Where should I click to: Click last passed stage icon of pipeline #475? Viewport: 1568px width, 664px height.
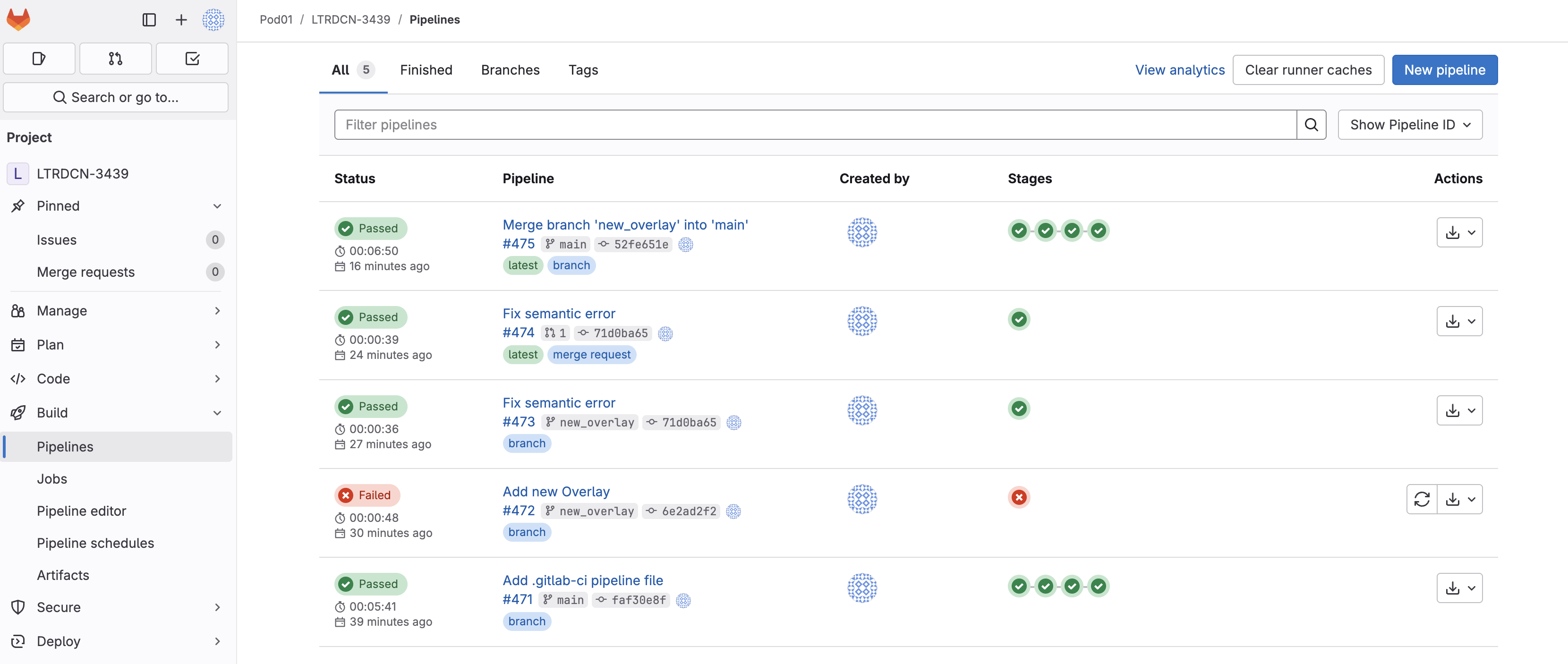point(1098,230)
